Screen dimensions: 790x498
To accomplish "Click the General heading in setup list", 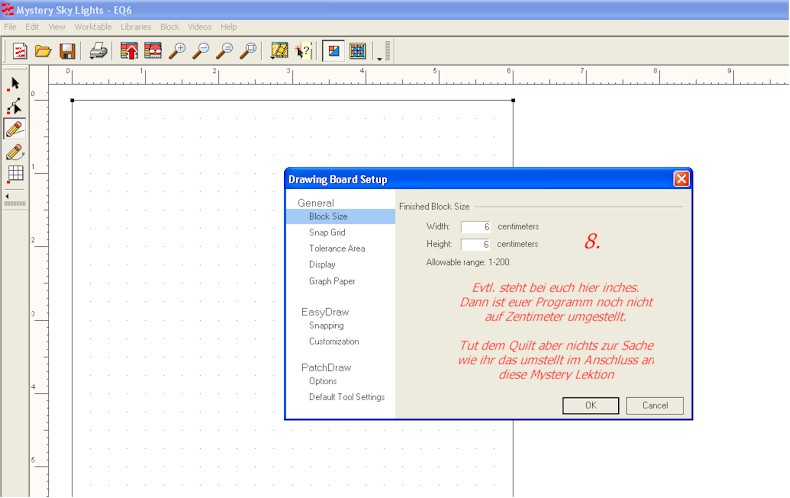I will click(315, 203).
